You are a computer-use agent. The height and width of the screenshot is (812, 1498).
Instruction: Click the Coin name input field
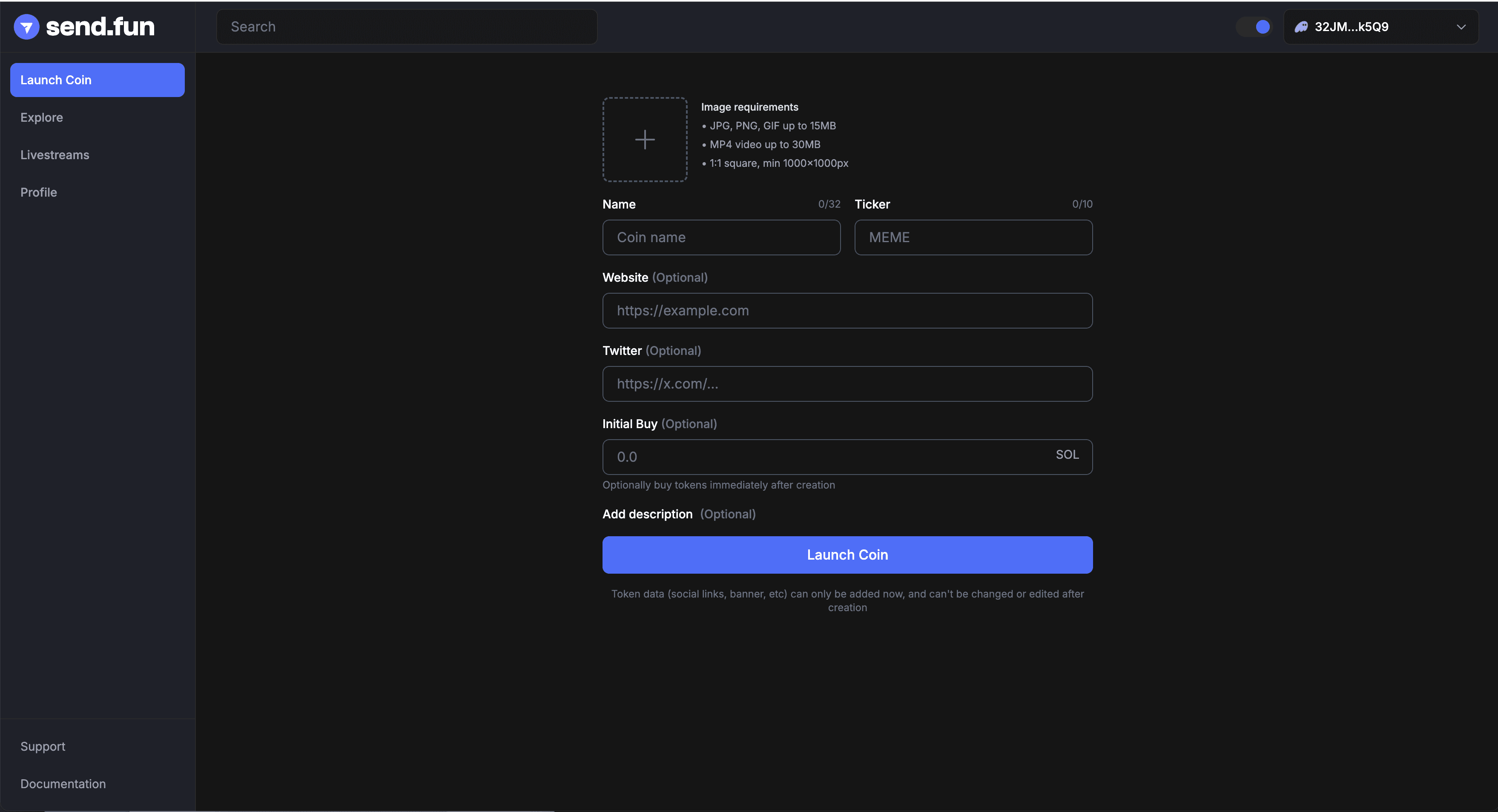pos(721,237)
